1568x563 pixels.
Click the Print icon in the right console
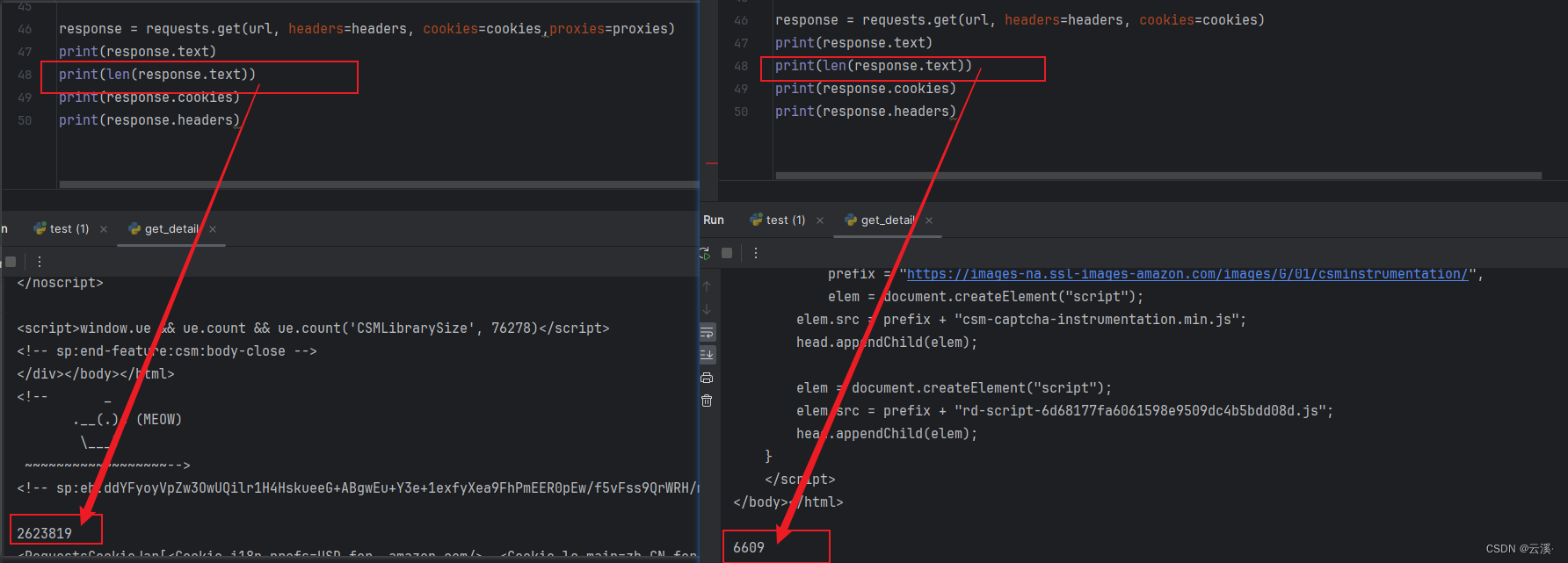(x=707, y=378)
